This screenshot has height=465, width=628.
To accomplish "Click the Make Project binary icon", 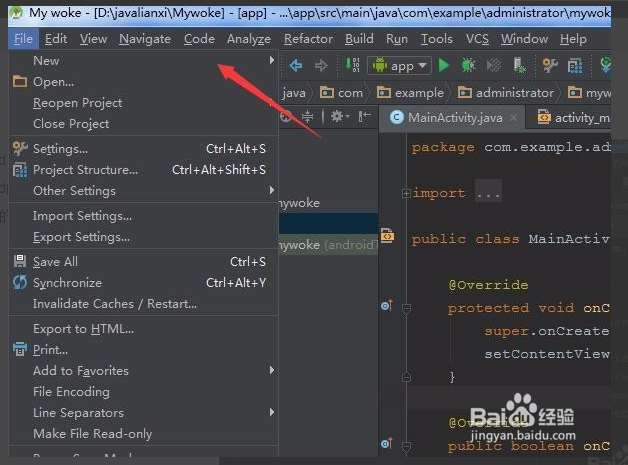I will (x=352, y=65).
